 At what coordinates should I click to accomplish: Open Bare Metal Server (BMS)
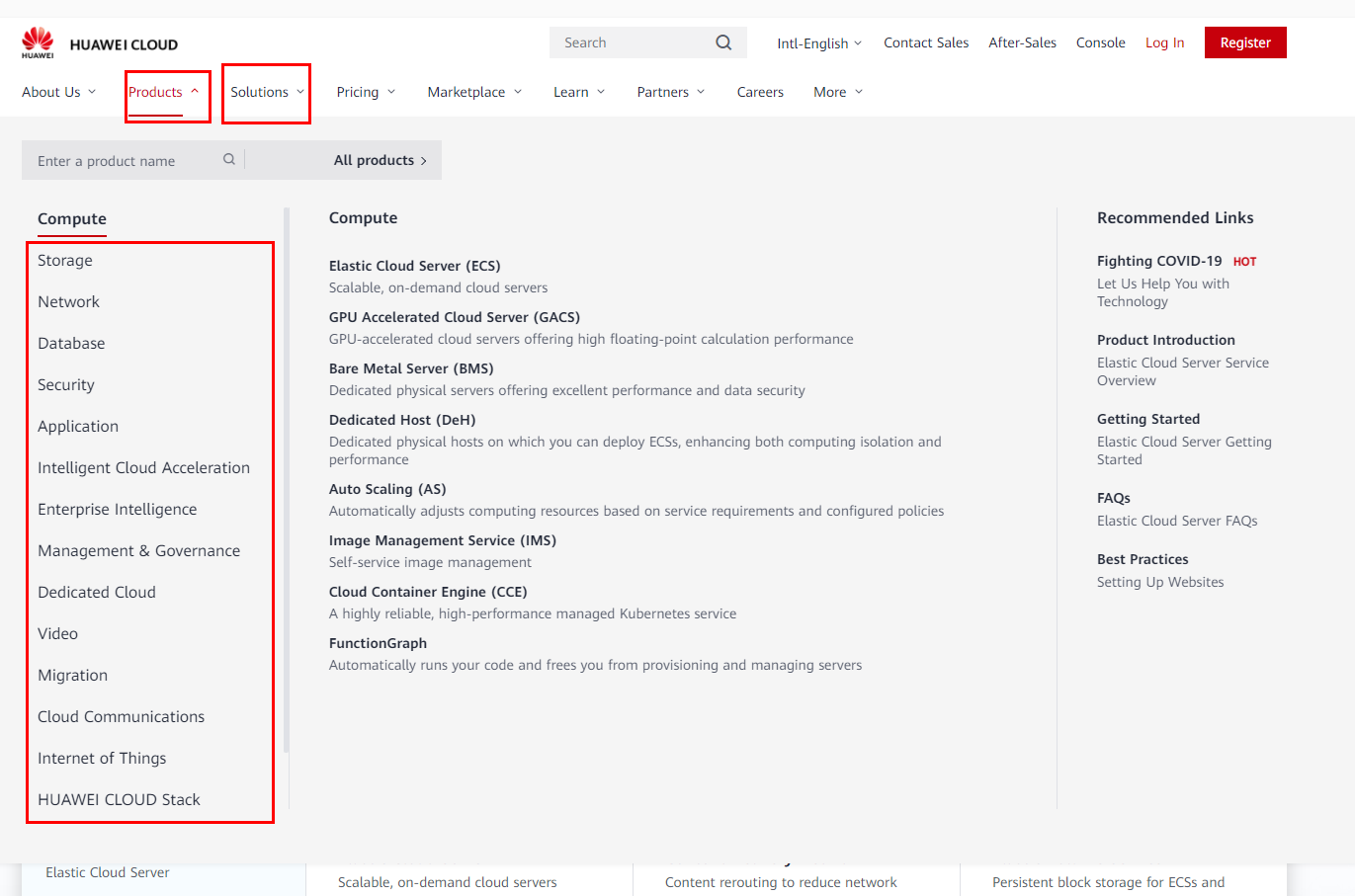click(x=411, y=368)
